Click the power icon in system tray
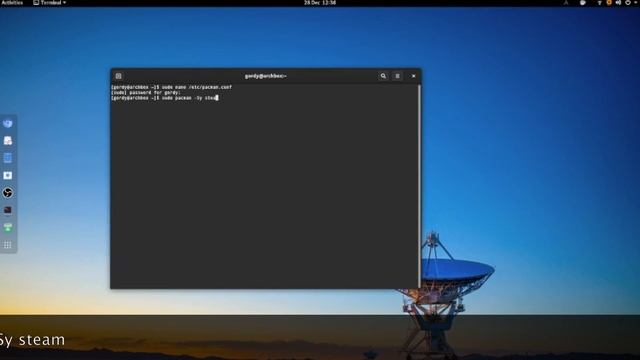640x360 pixels. pos(628,2)
